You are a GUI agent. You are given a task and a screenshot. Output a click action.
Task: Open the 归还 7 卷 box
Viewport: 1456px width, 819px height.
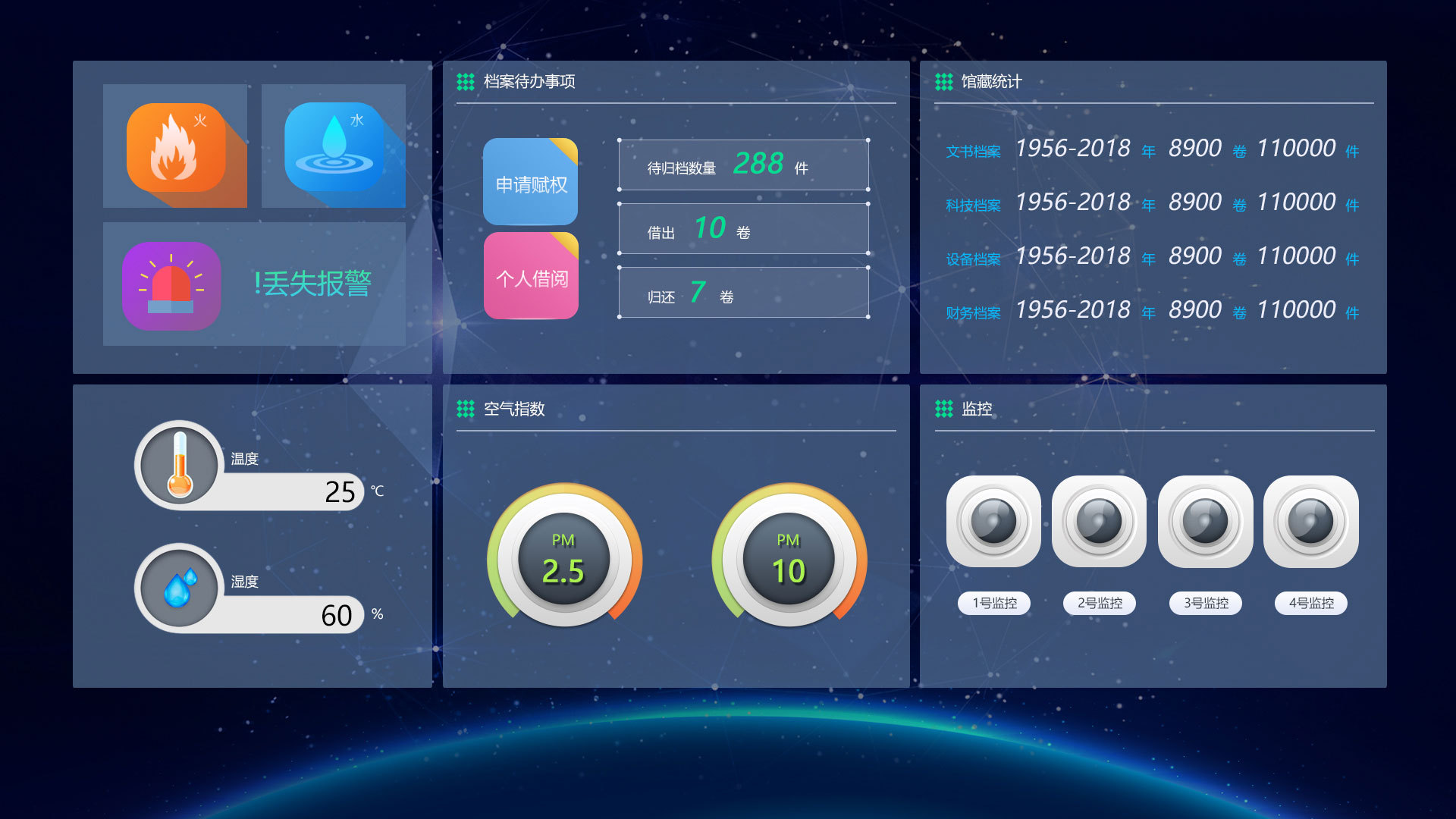click(x=744, y=292)
